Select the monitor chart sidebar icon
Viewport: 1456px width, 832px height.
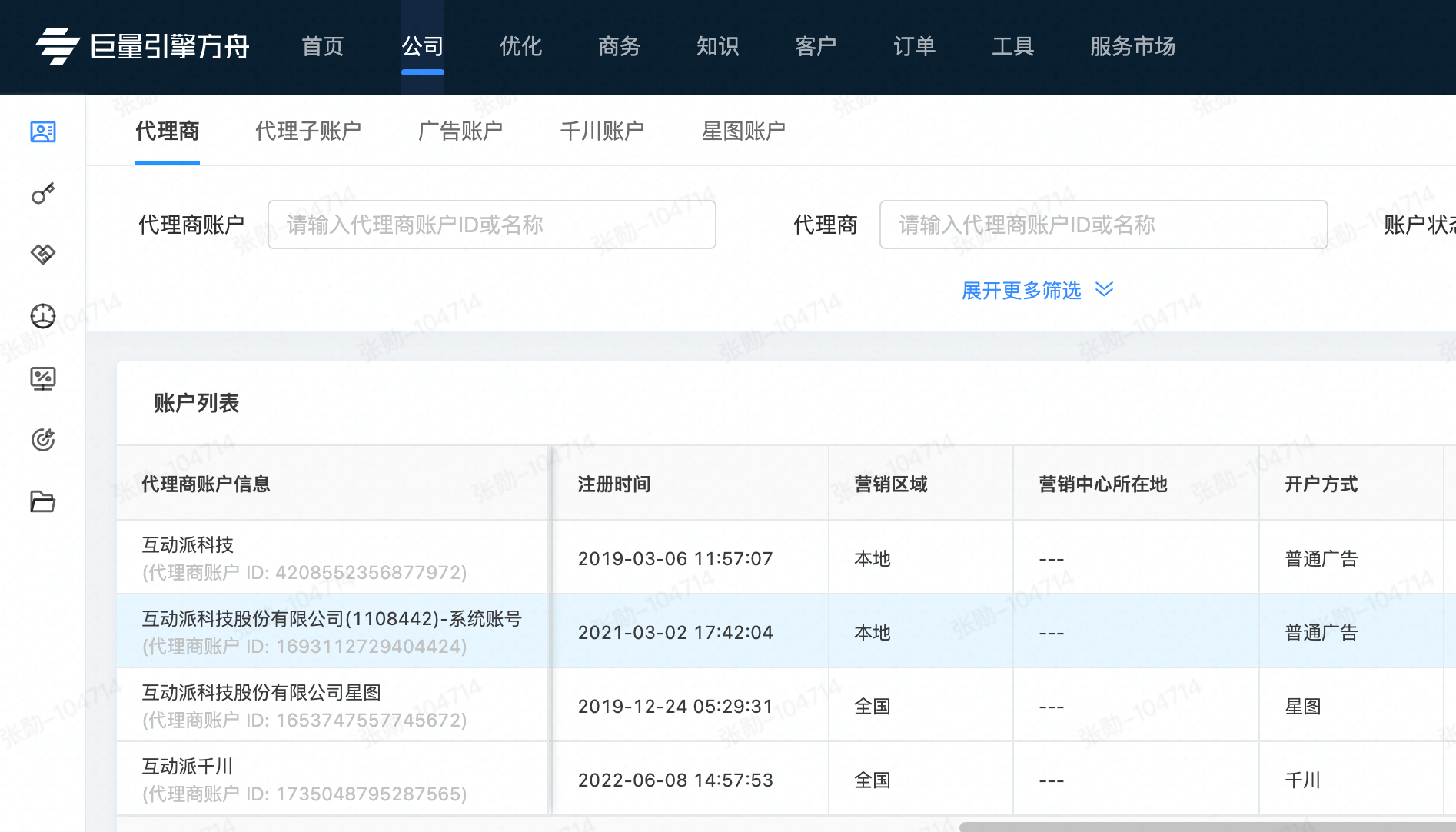(43, 378)
